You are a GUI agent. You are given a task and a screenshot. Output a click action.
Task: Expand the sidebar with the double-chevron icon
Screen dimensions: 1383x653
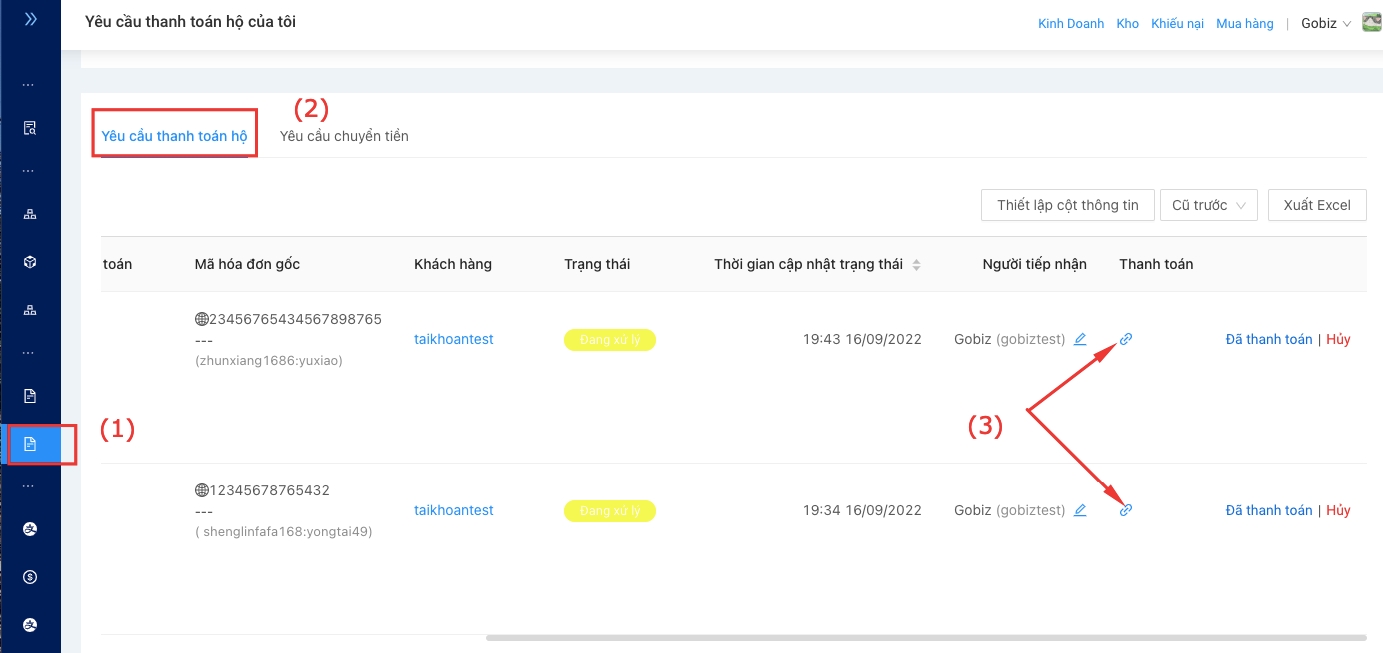30,19
